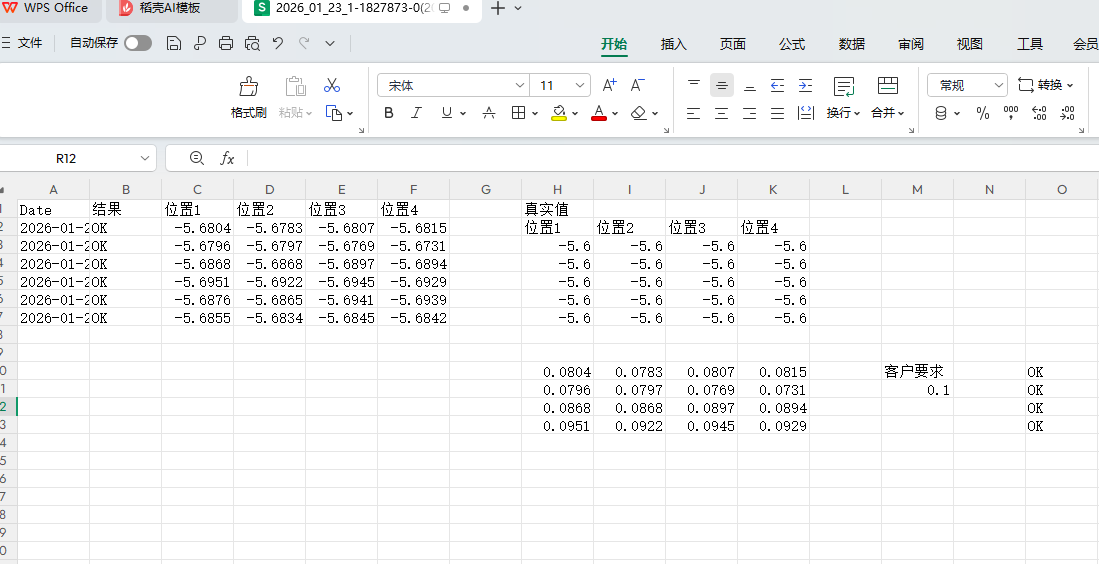The height and width of the screenshot is (564, 1099).
Task: Decrease indent in cell
Action: (777, 85)
